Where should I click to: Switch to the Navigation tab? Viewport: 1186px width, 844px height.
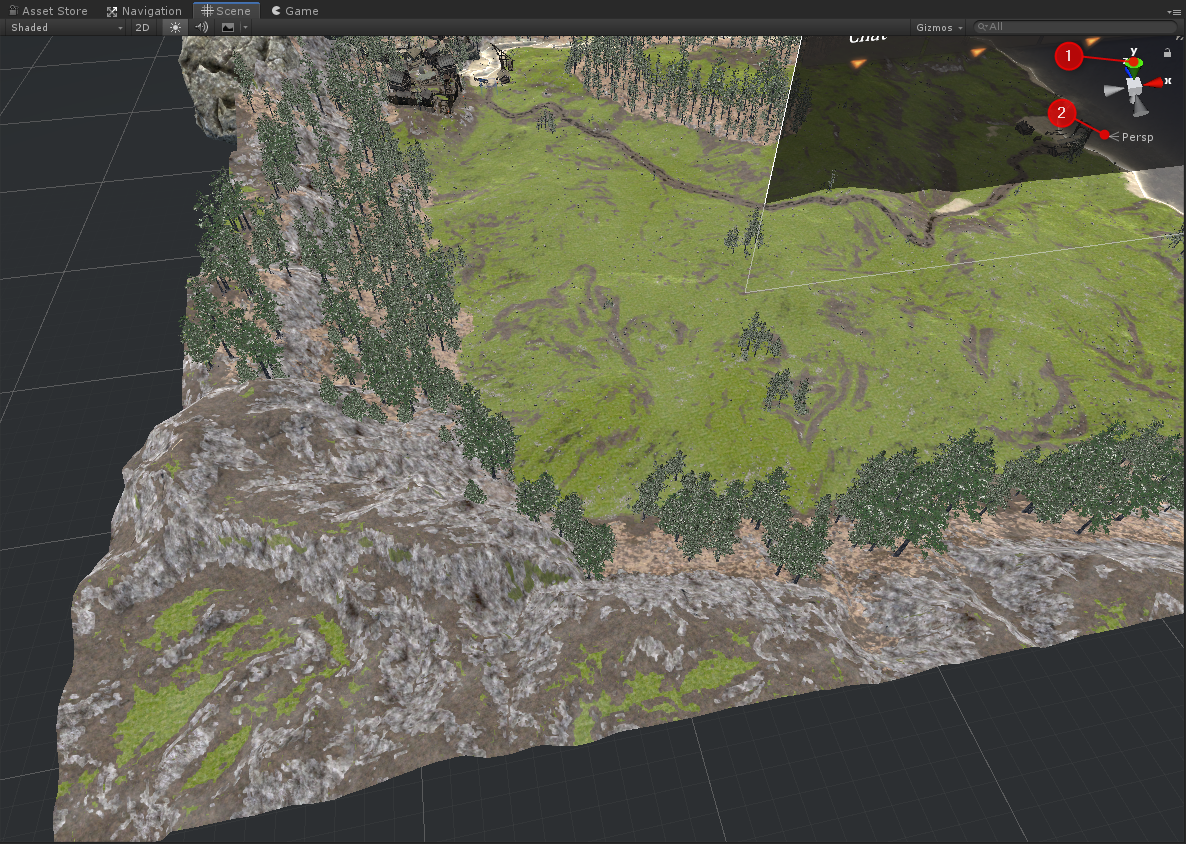144,11
